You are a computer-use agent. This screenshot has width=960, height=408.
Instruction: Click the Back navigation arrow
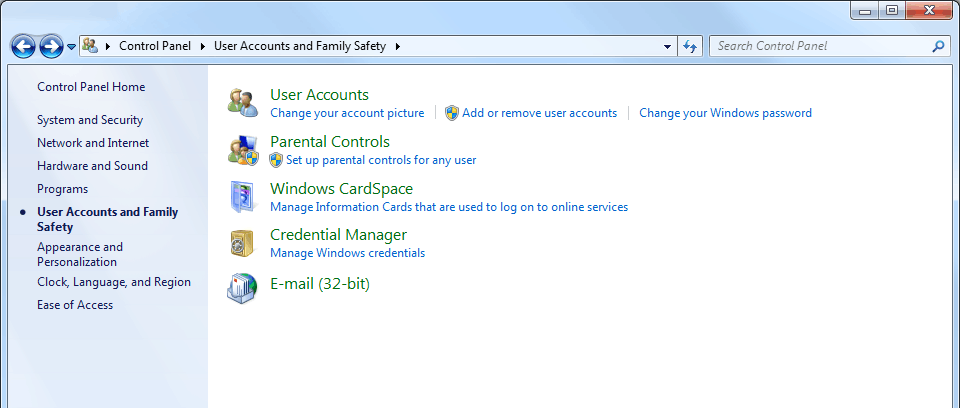tap(24, 46)
